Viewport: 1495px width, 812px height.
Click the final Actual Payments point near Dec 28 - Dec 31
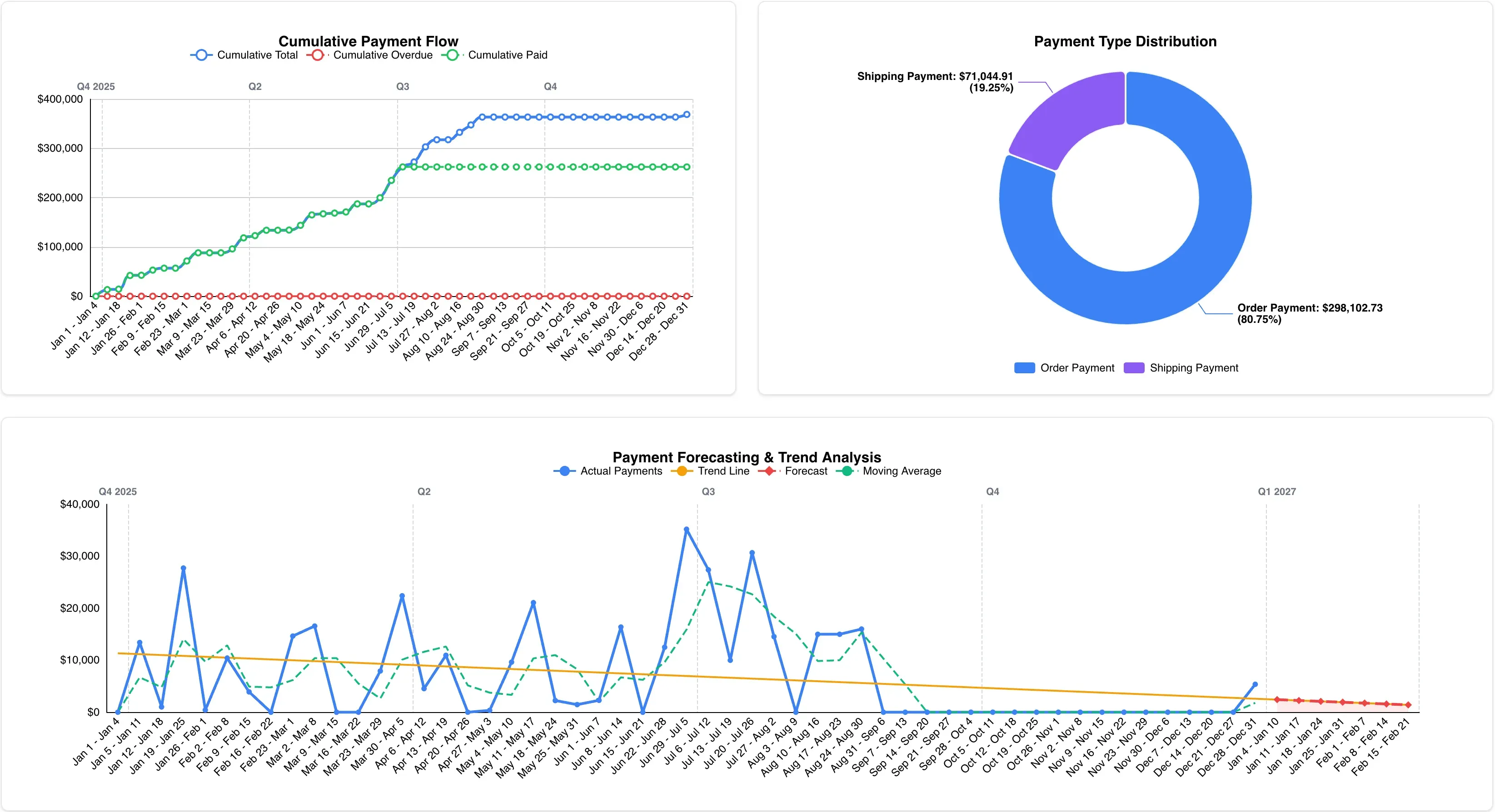click(1255, 684)
